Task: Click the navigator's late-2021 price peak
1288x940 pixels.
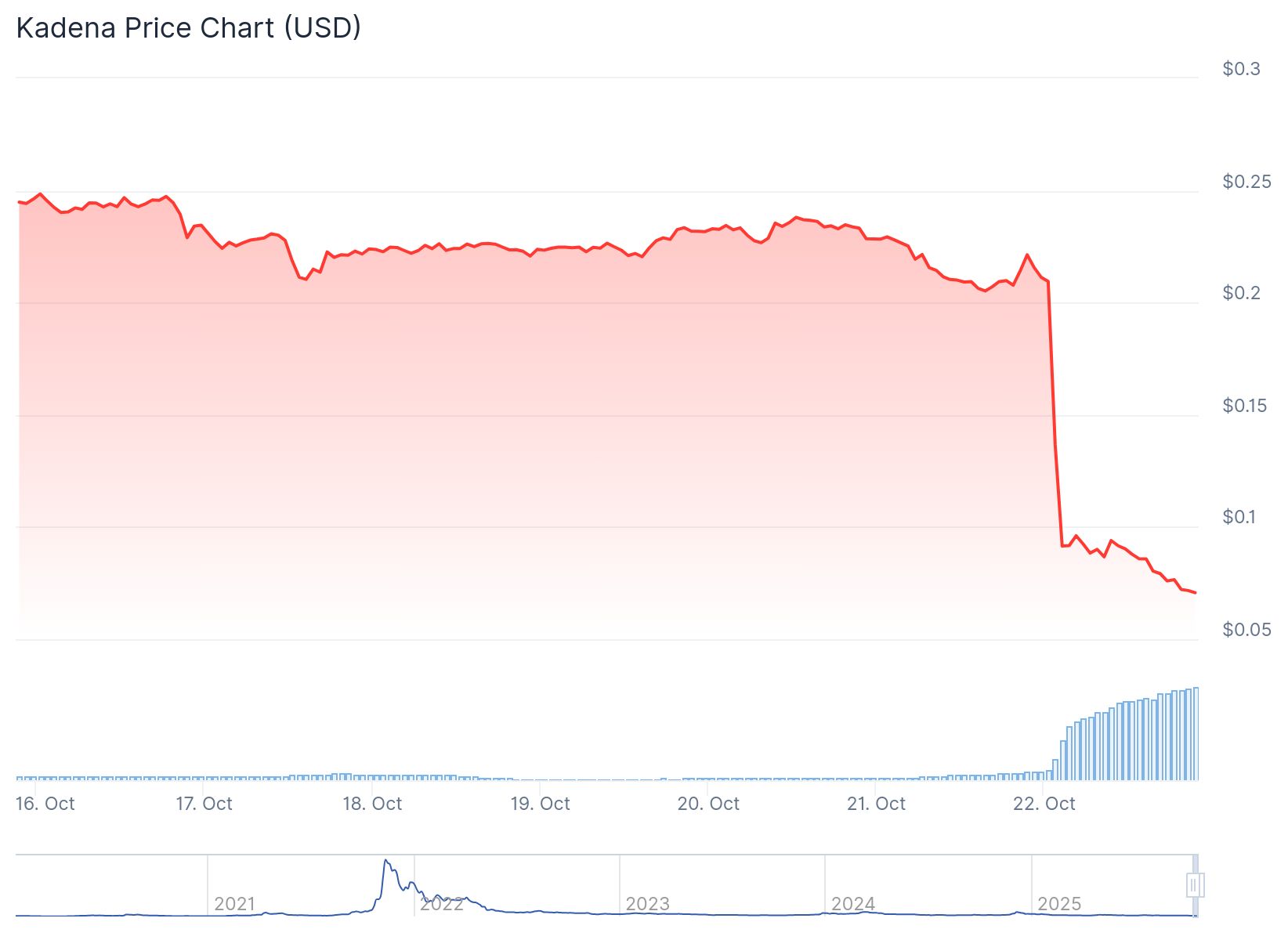Action: pyautogui.click(x=385, y=862)
